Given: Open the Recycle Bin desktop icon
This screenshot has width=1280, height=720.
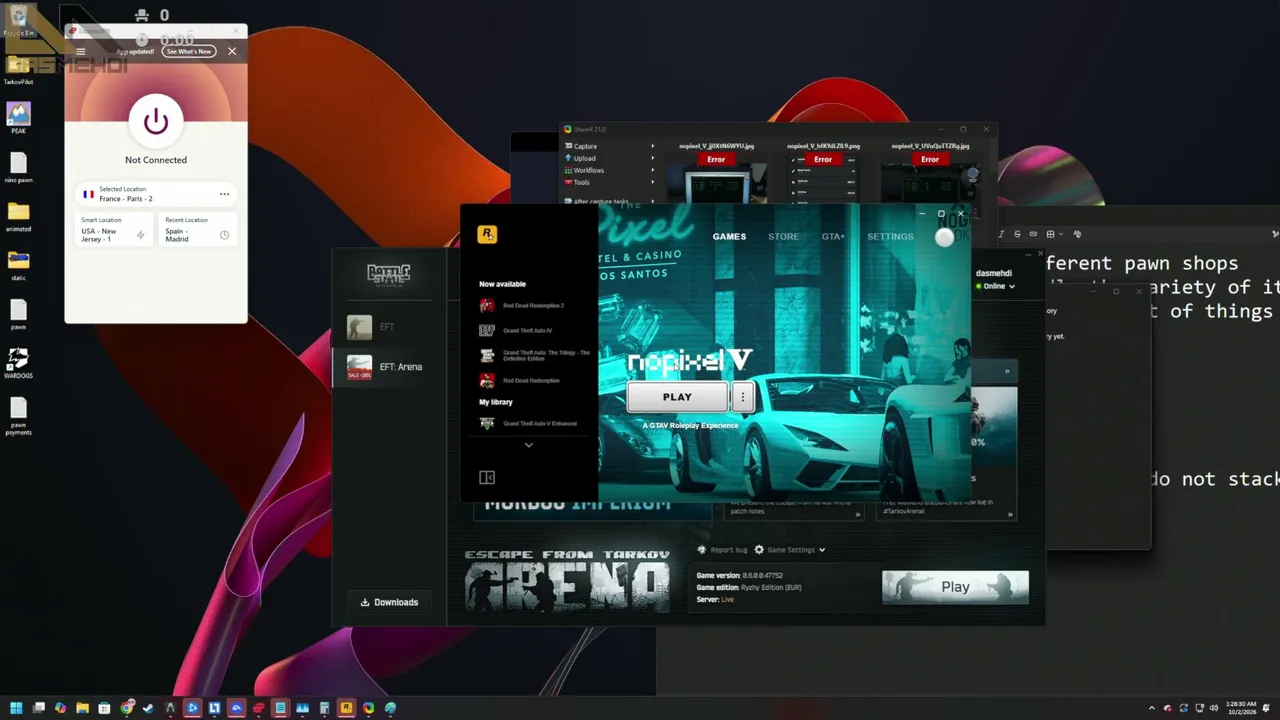Looking at the screenshot, I should click(18, 21).
